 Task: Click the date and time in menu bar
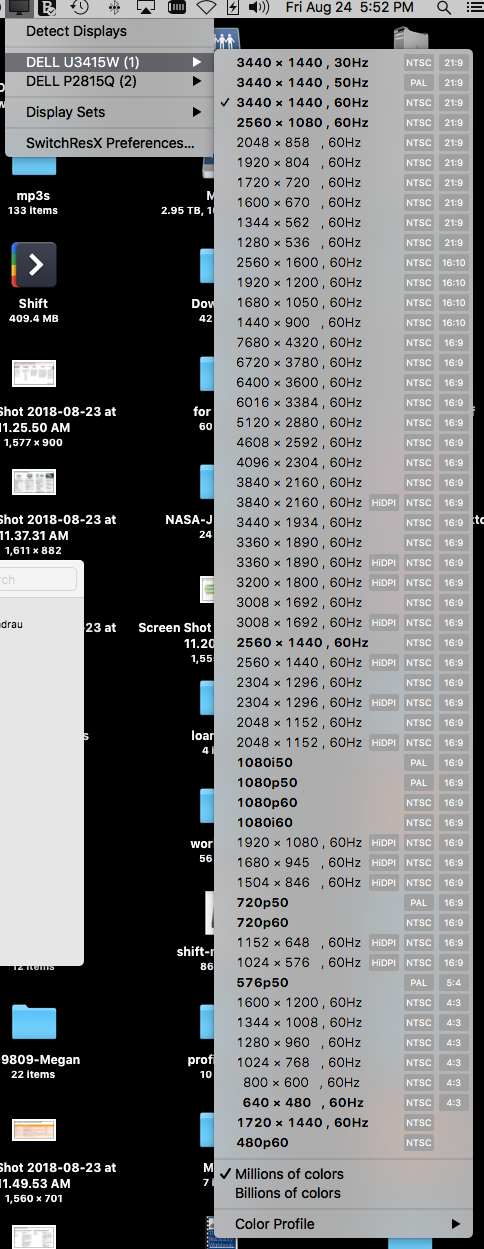(x=349, y=8)
